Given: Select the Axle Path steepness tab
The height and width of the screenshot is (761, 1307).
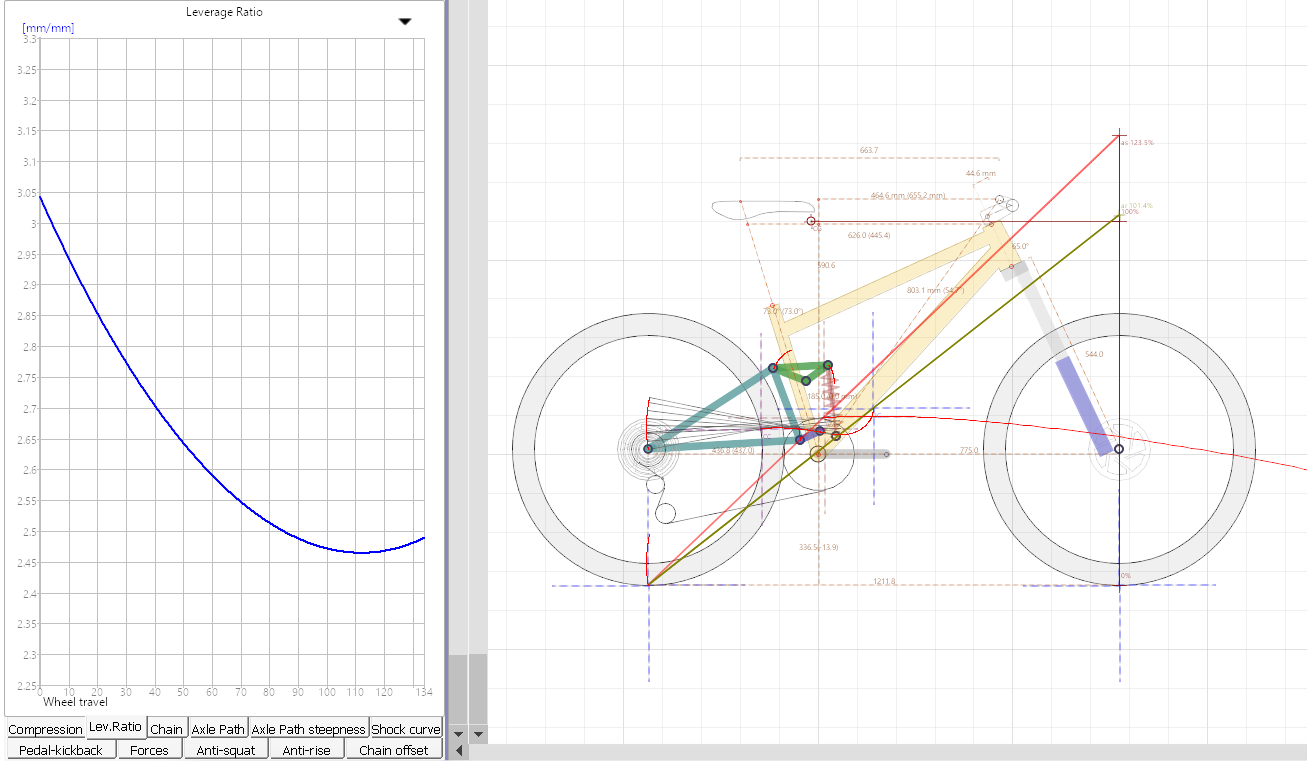Looking at the screenshot, I should pyautogui.click(x=308, y=729).
